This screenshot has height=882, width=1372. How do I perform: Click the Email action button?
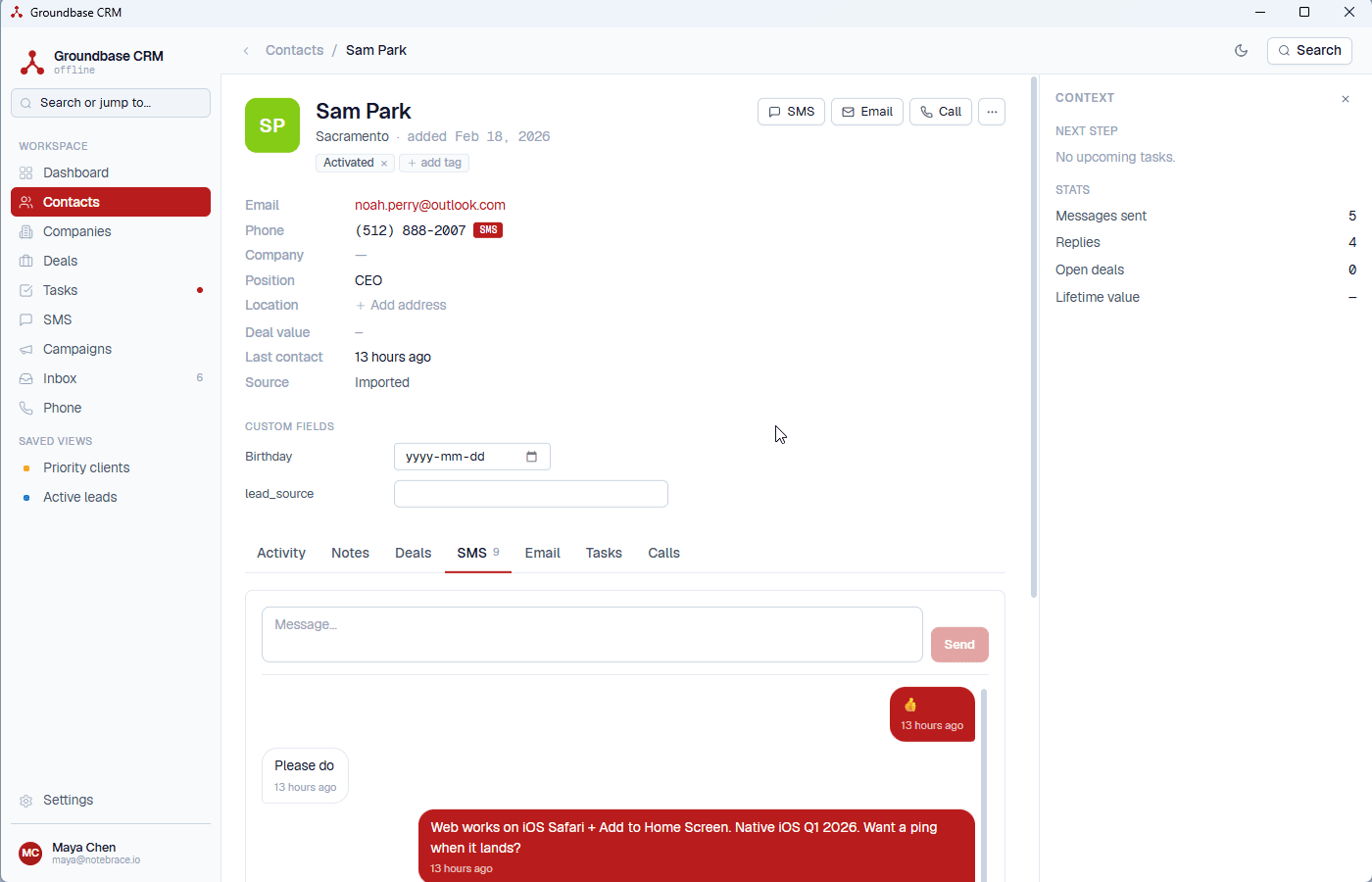coord(867,112)
